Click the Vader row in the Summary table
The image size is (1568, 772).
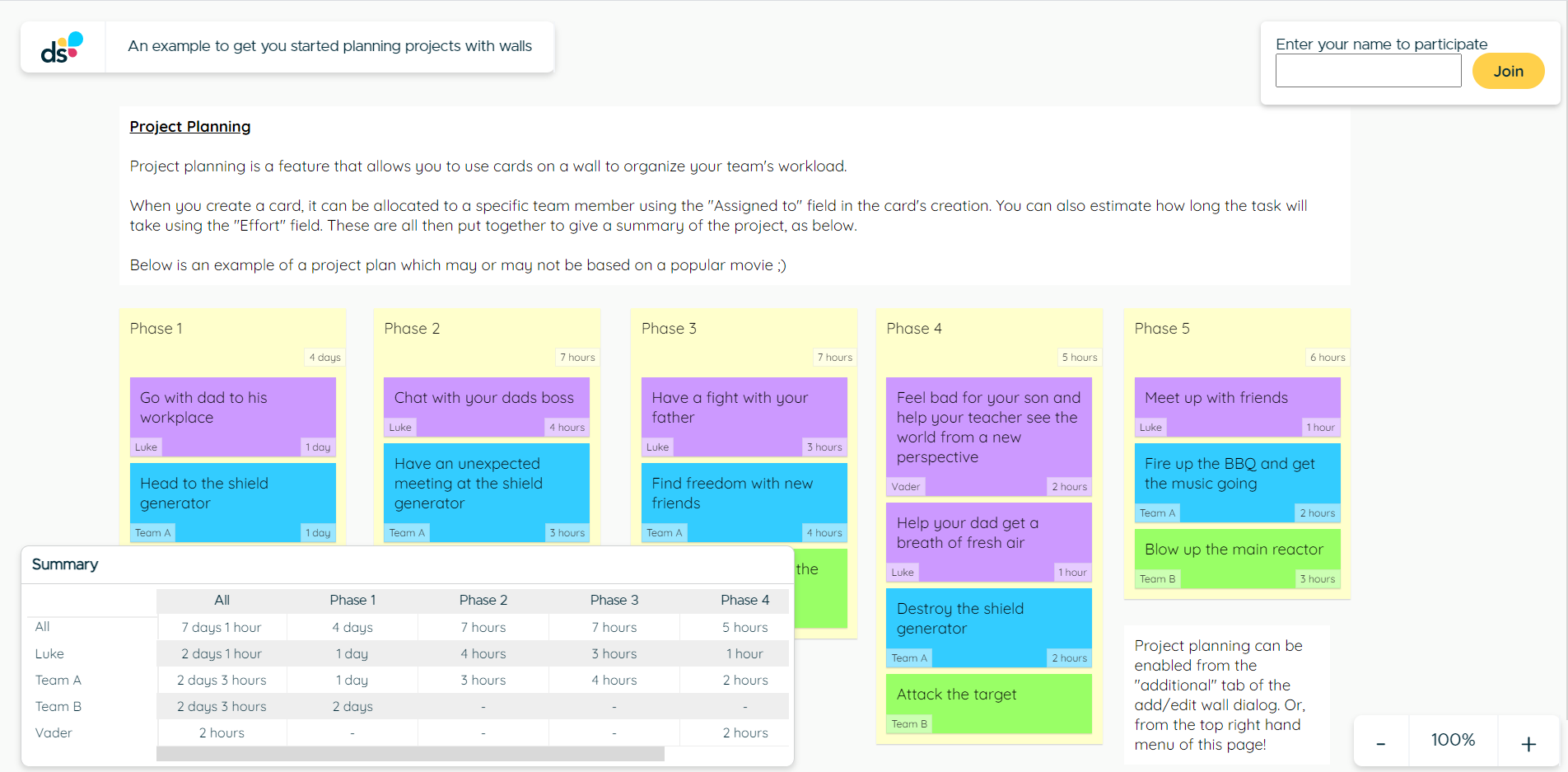(x=54, y=732)
